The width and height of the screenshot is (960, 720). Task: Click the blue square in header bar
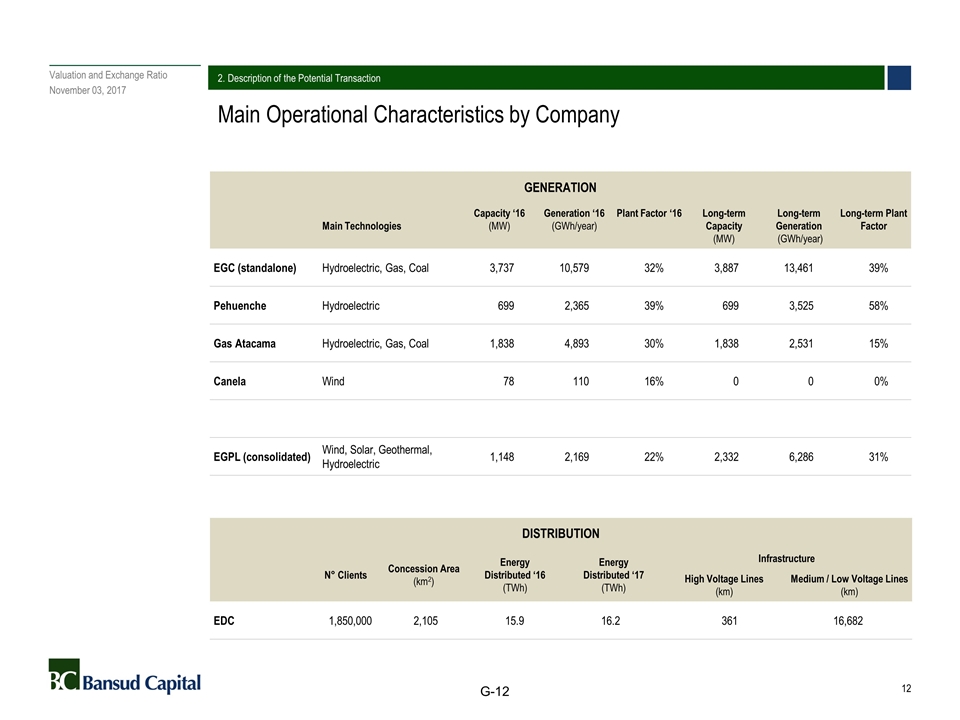[898, 78]
